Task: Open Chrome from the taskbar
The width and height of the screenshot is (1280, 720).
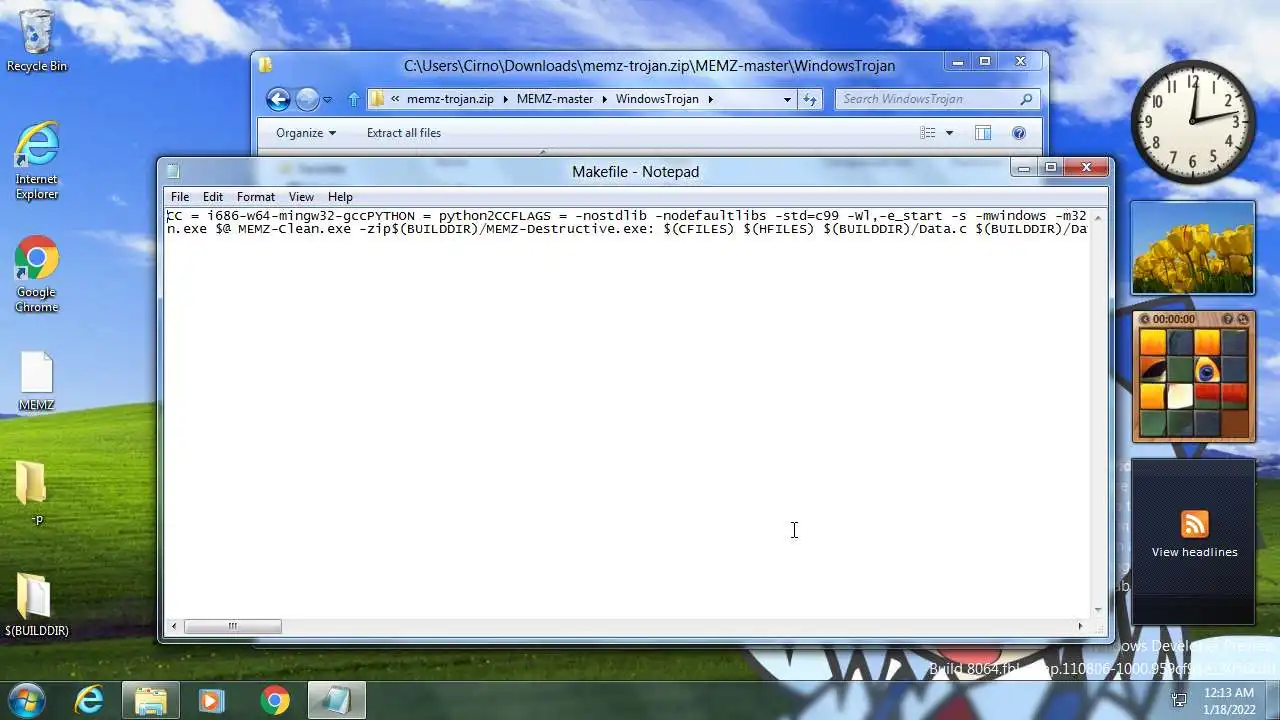Action: (x=274, y=701)
